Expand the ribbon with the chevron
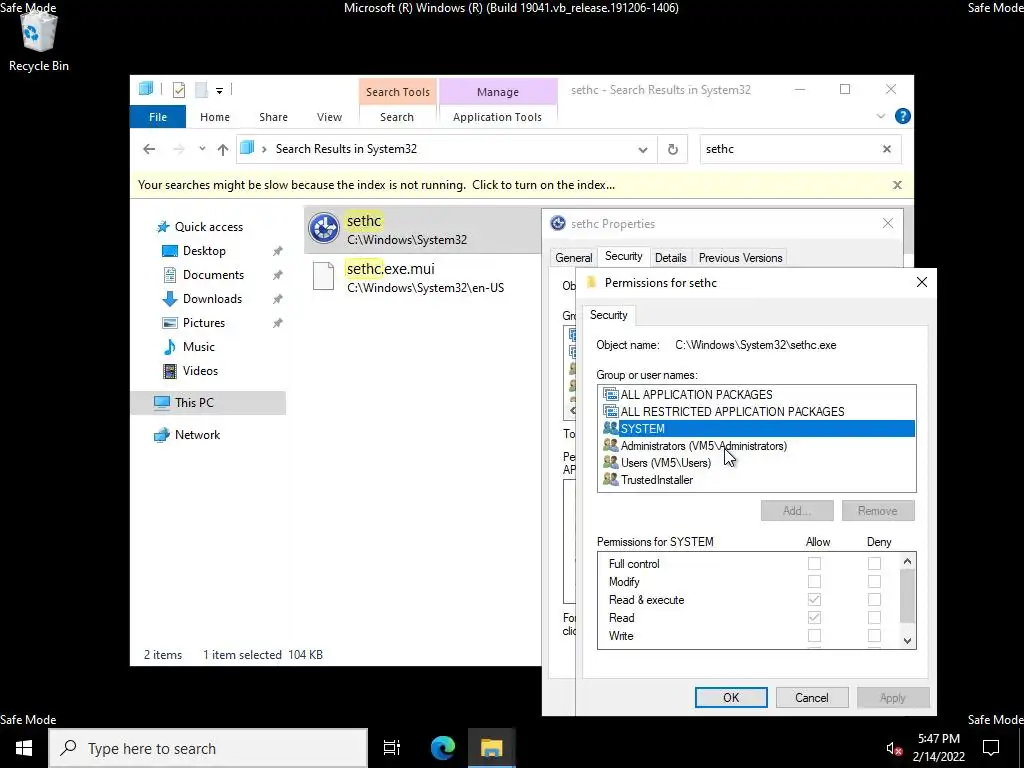This screenshot has width=1024, height=768. tap(880, 116)
